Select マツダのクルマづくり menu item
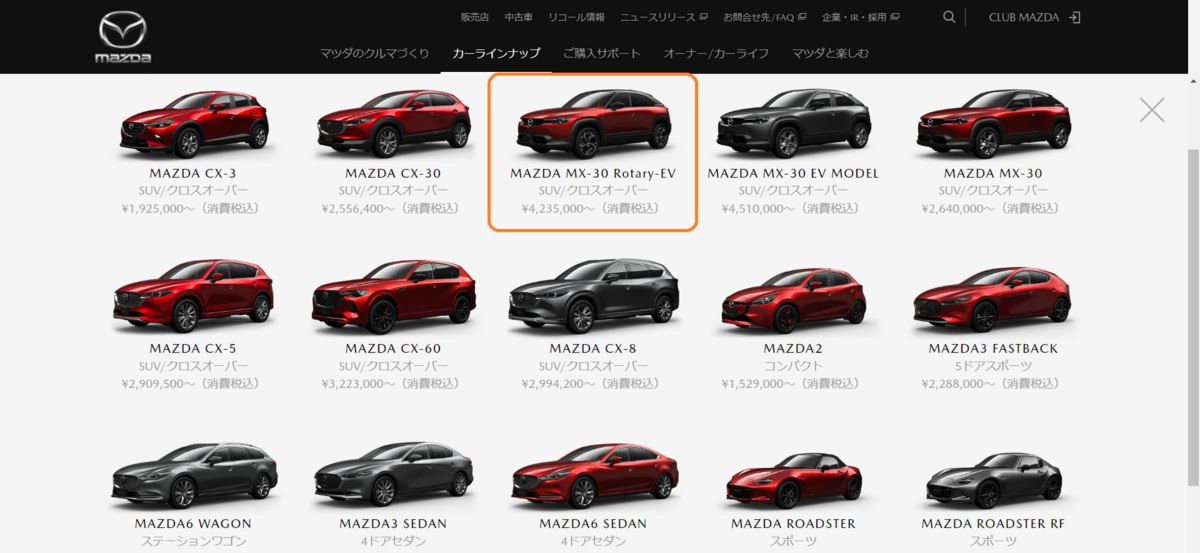This screenshot has height=553, width=1200. pos(375,53)
